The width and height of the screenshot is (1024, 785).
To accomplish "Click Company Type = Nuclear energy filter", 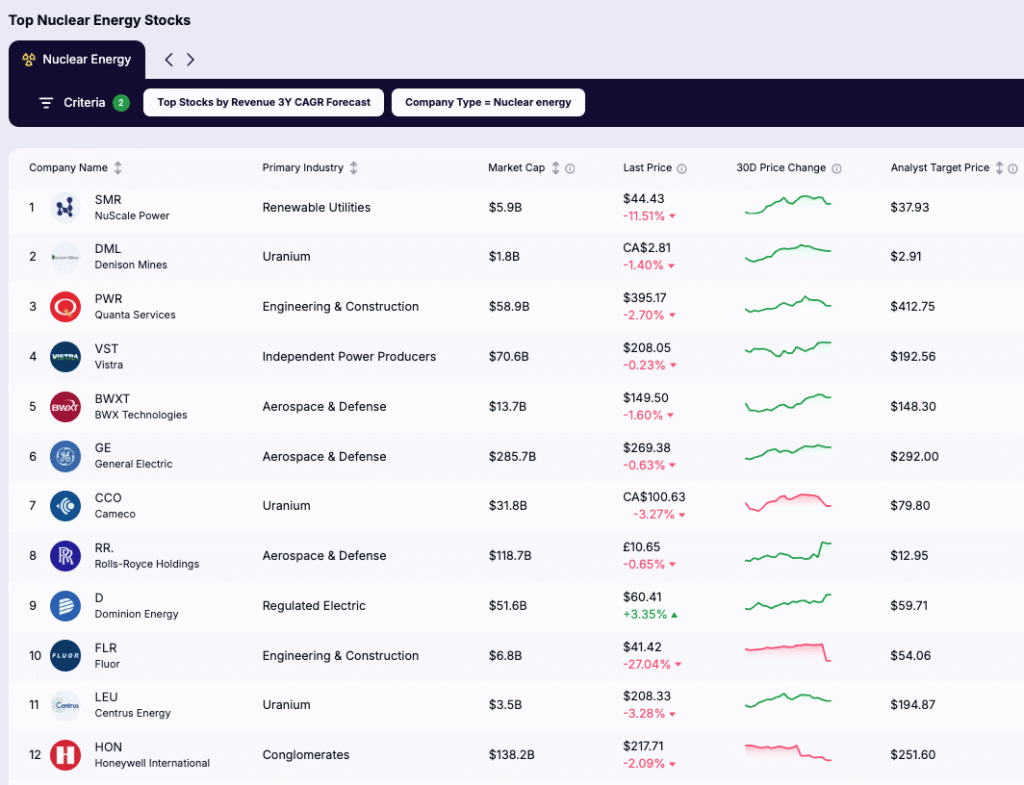I will [488, 103].
